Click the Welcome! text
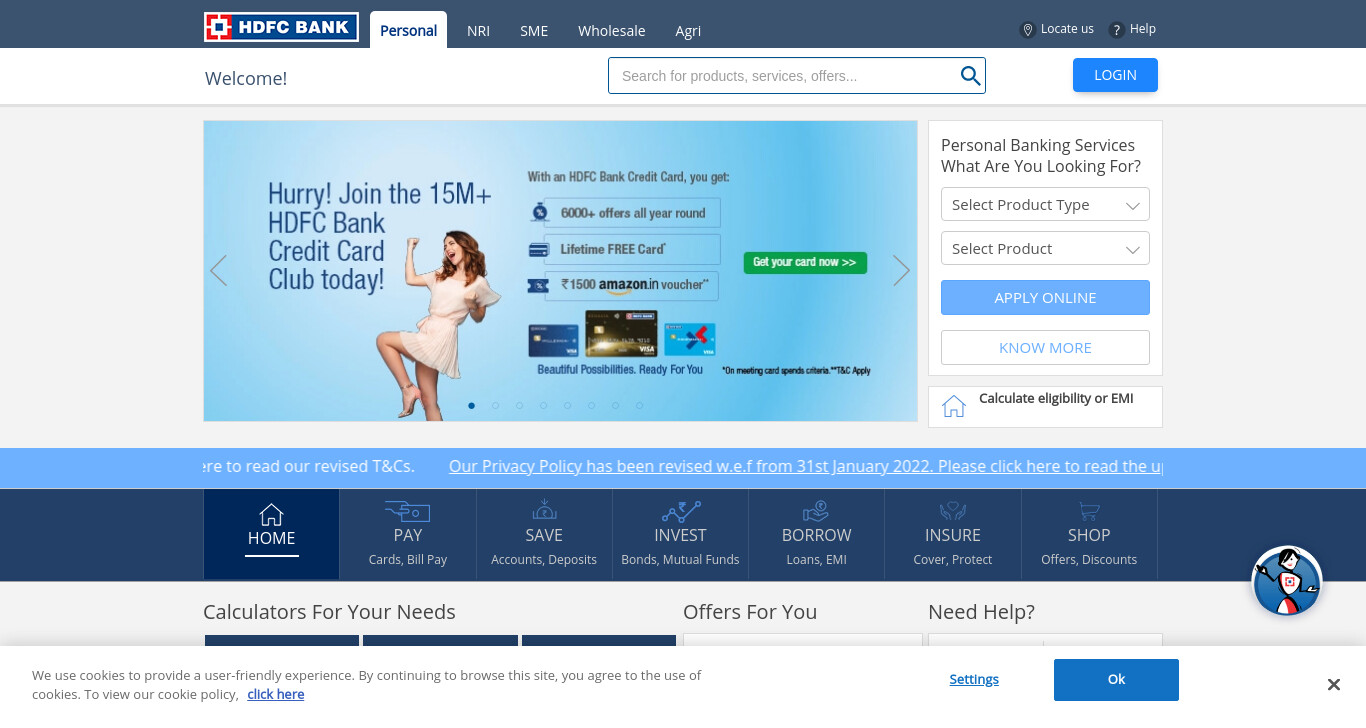This screenshot has width=1366, height=728. pyautogui.click(x=246, y=78)
